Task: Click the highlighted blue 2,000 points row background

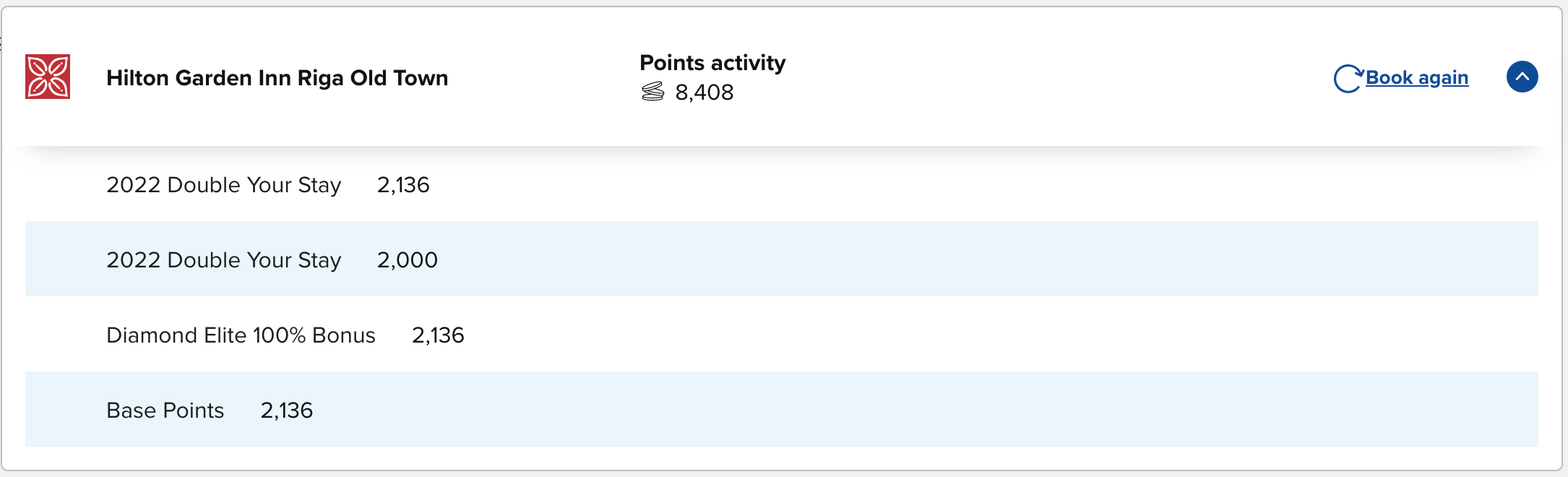Action: [782, 259]
